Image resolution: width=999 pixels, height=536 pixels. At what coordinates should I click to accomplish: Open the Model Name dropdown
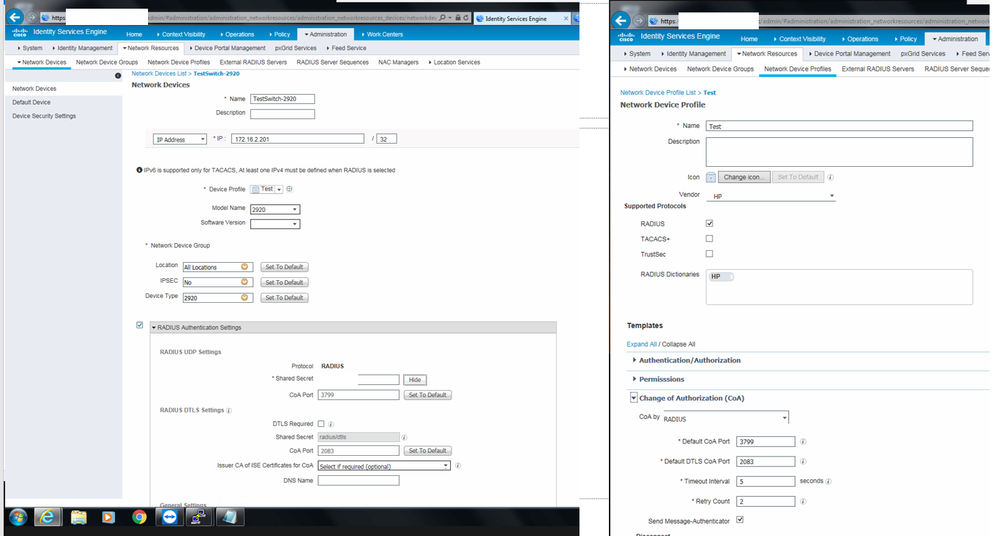coord(275,209)
